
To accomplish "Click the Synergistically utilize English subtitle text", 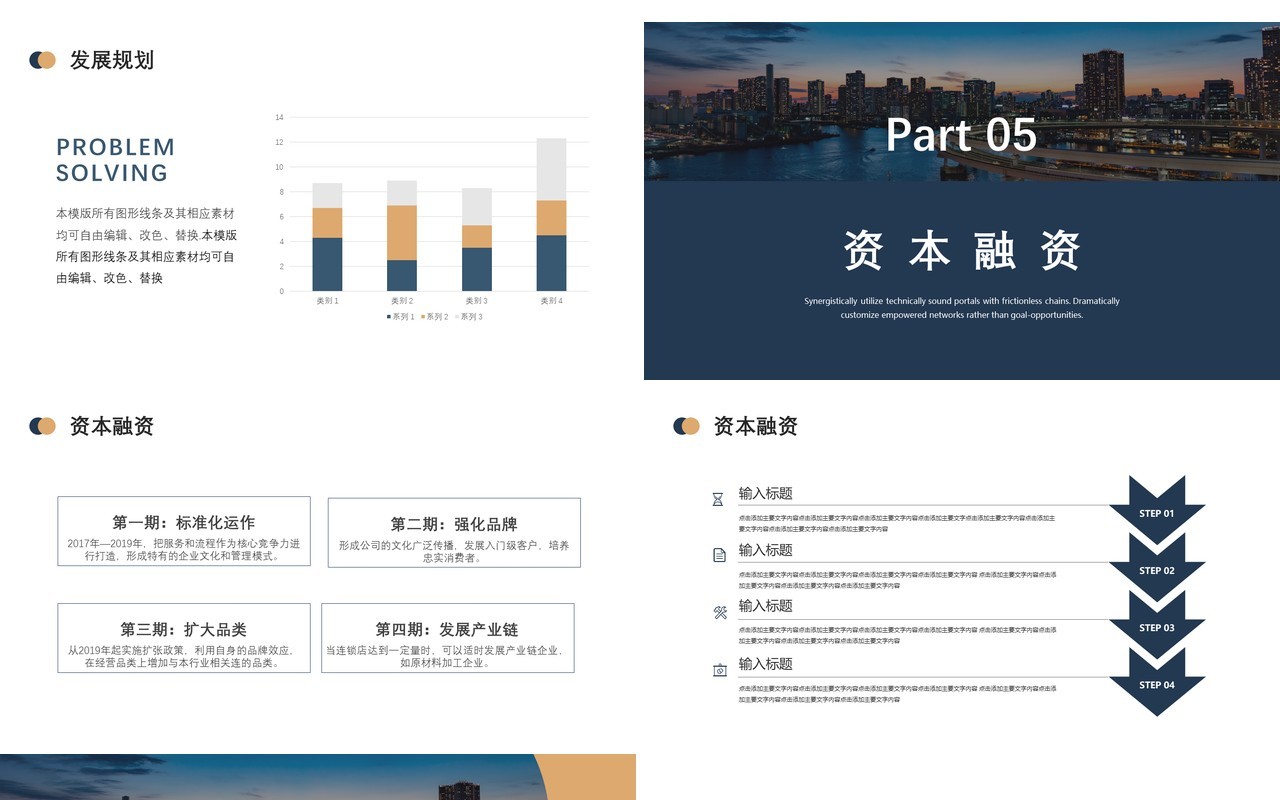I will point(962,308).
